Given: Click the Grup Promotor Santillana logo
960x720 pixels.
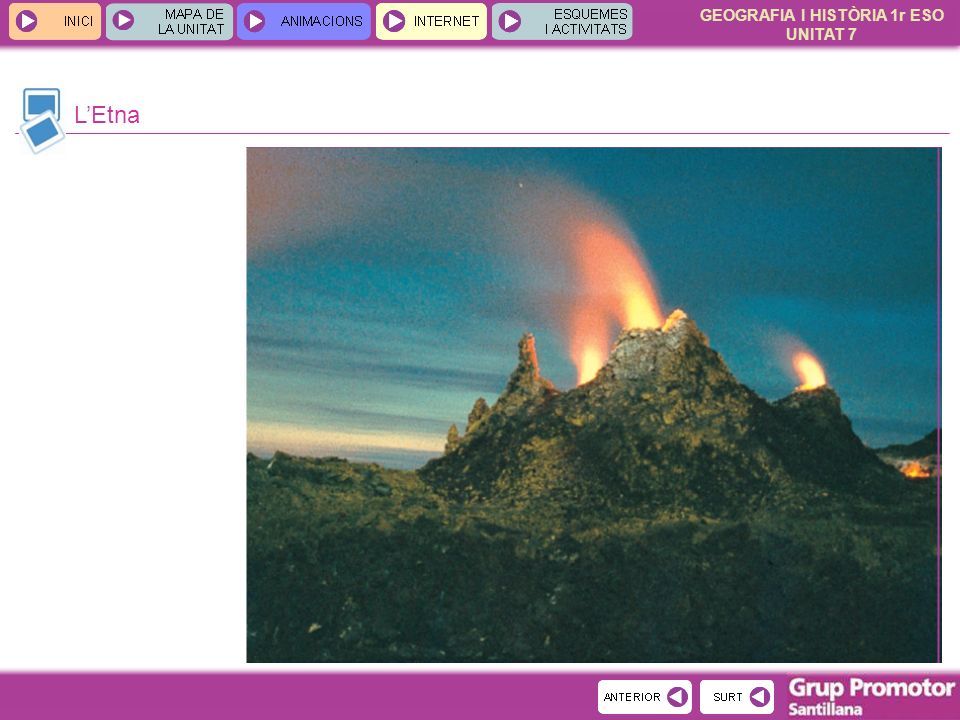Looking at the screenshot, I should [871, 697].
